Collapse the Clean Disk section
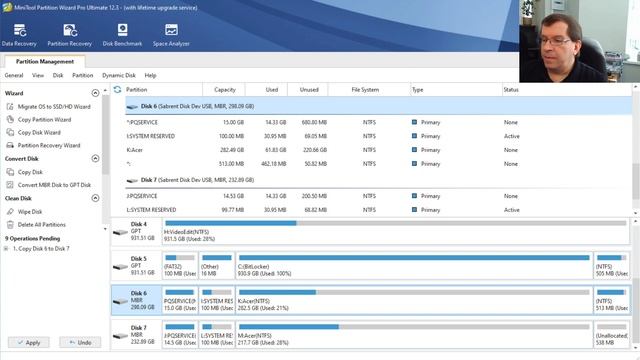 pyautogui.click(x=95, y=198)
